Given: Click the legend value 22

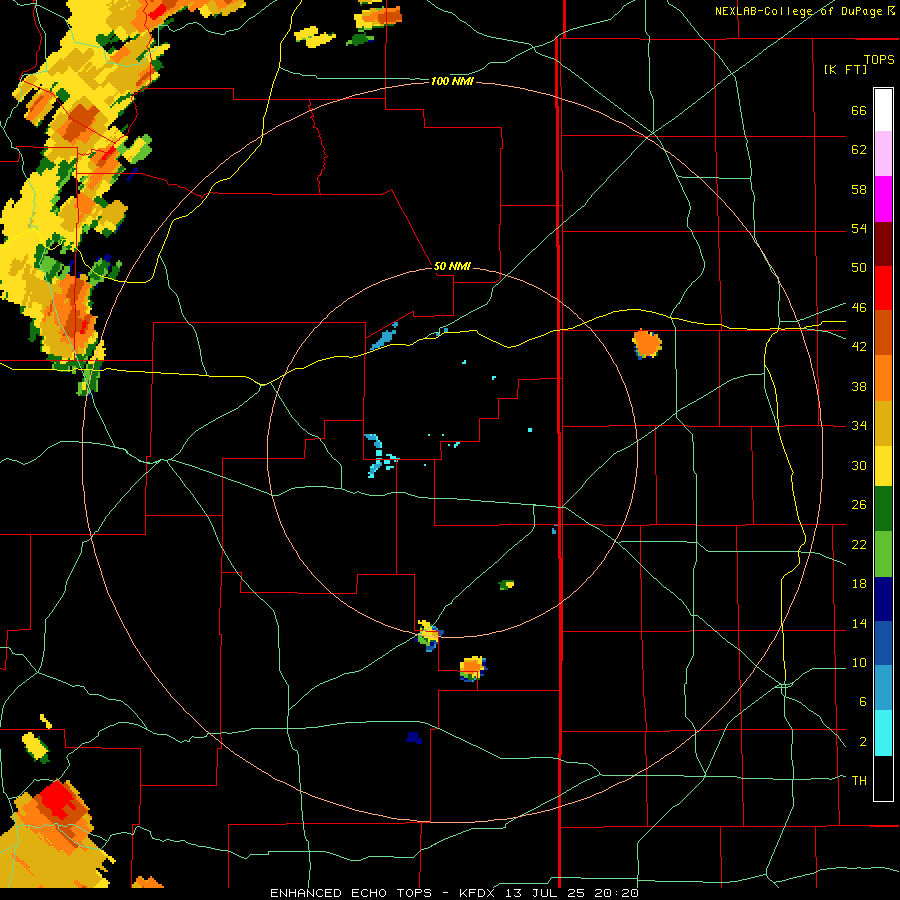Looking at the screenshot, I should pos(859,544).
